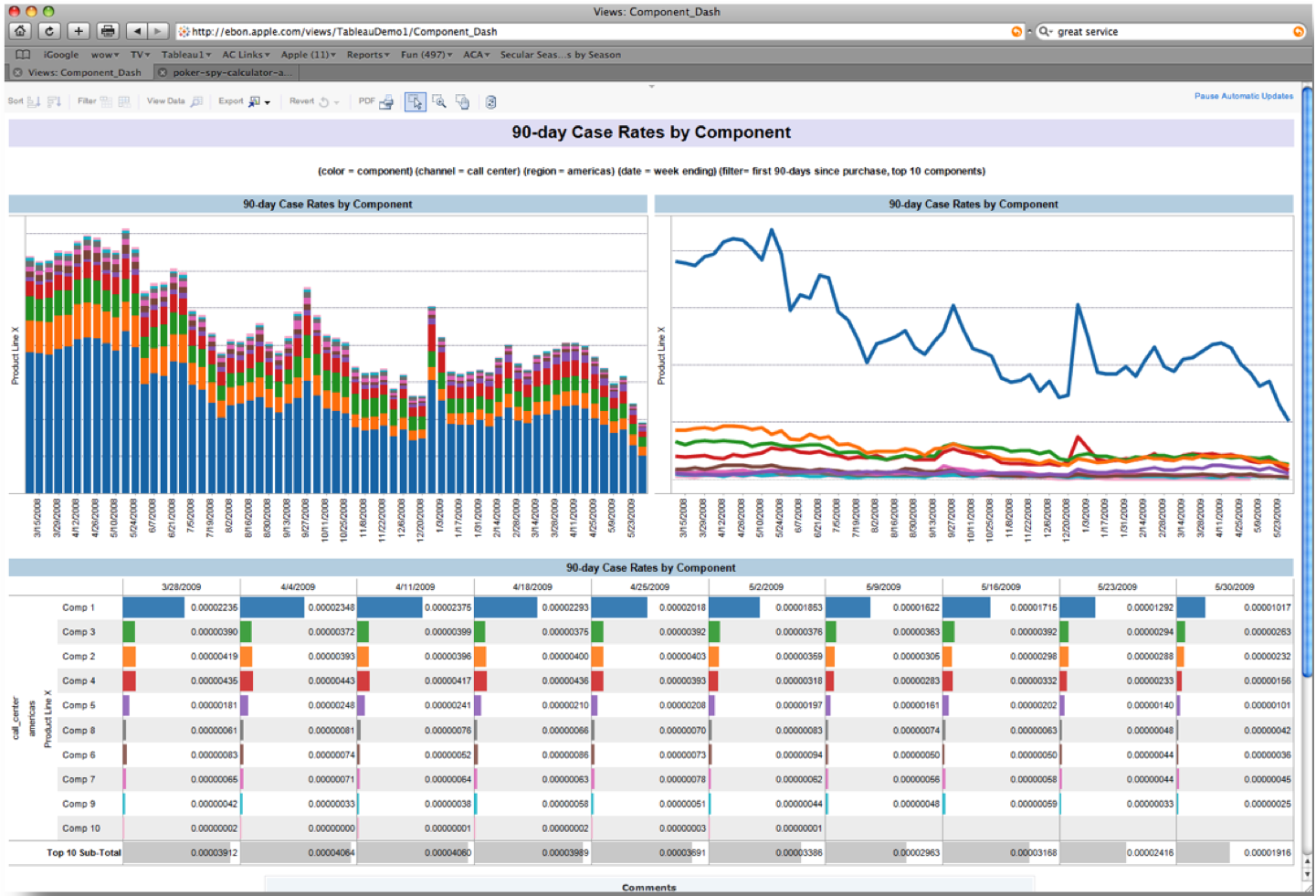Image resolution: width=1316 pixels, height=896 pixels.
Task: Expand the Tableau1 bookmarks folder
Action: (185, 55)
